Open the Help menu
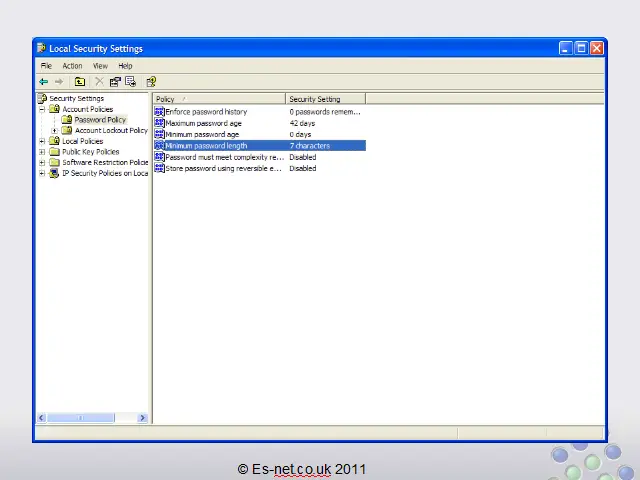Image resolution: width=640 pixels, height=480 pixels. (125, 66)
